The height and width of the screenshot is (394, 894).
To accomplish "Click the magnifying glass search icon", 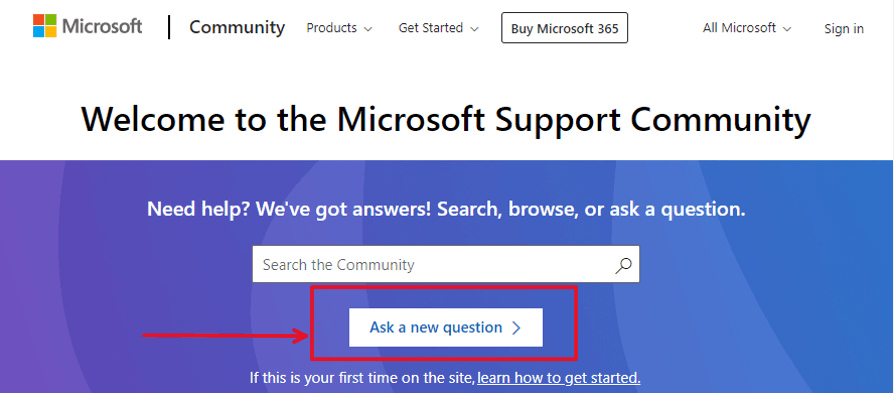I will click(623, 265).
